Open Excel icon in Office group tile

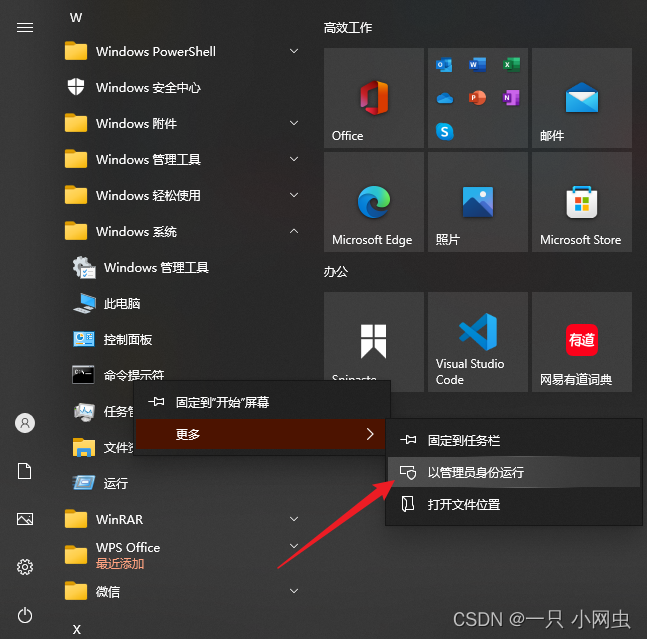pos(511,65)
